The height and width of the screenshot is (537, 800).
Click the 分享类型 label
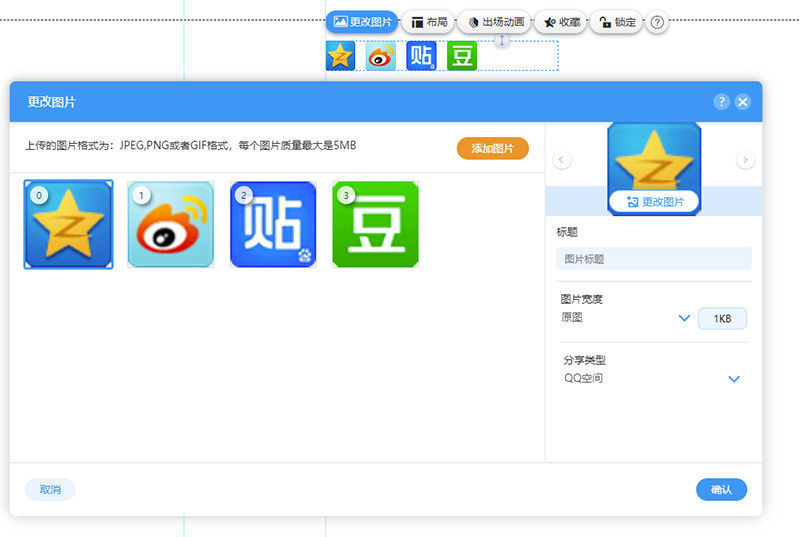pyautogui.click(x=585, y=360)
